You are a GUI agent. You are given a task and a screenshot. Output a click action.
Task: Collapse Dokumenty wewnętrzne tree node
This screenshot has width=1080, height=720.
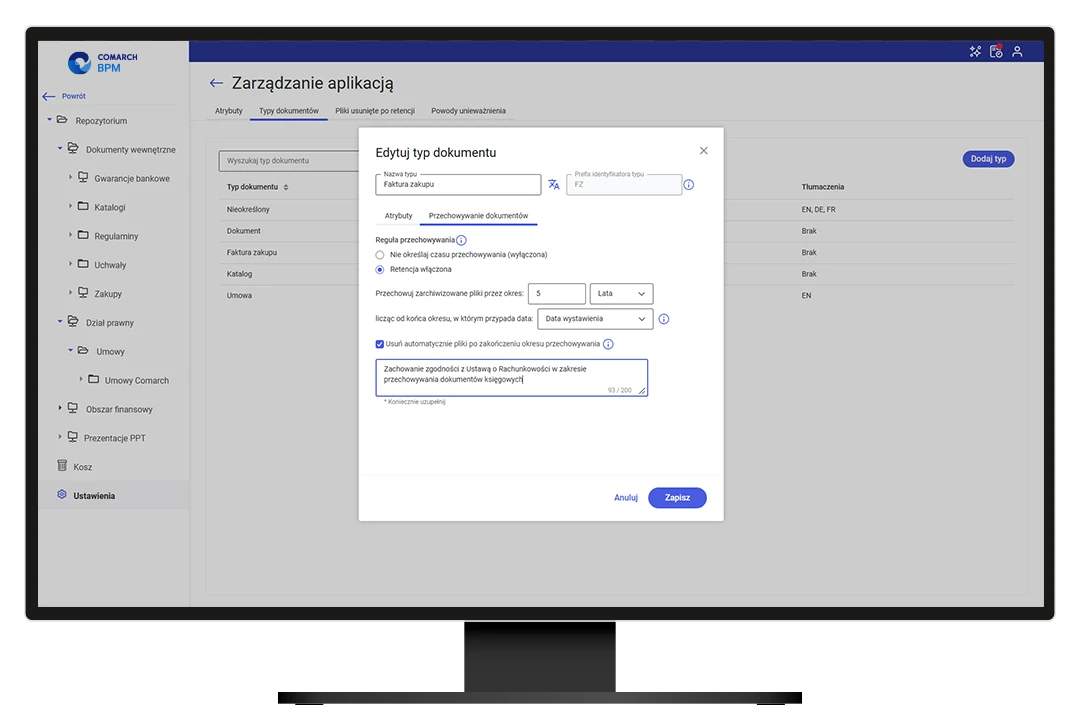pos(60,148)
